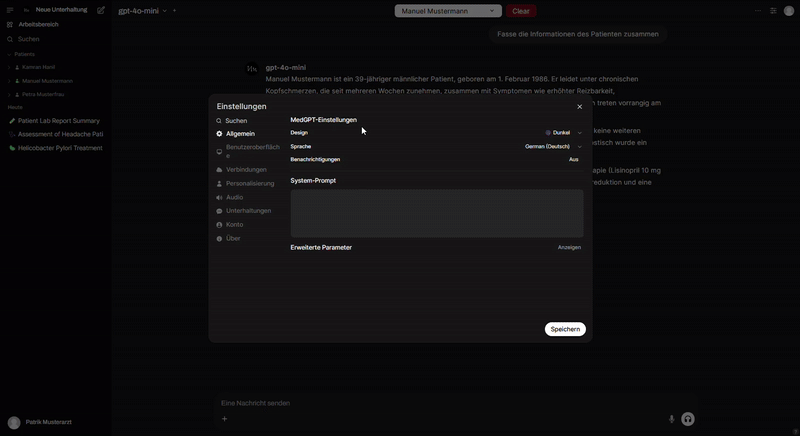Open the Manuel Mustermann patient dropdown
The height and width of the screenshot is (436, 800).
(448, 11)
